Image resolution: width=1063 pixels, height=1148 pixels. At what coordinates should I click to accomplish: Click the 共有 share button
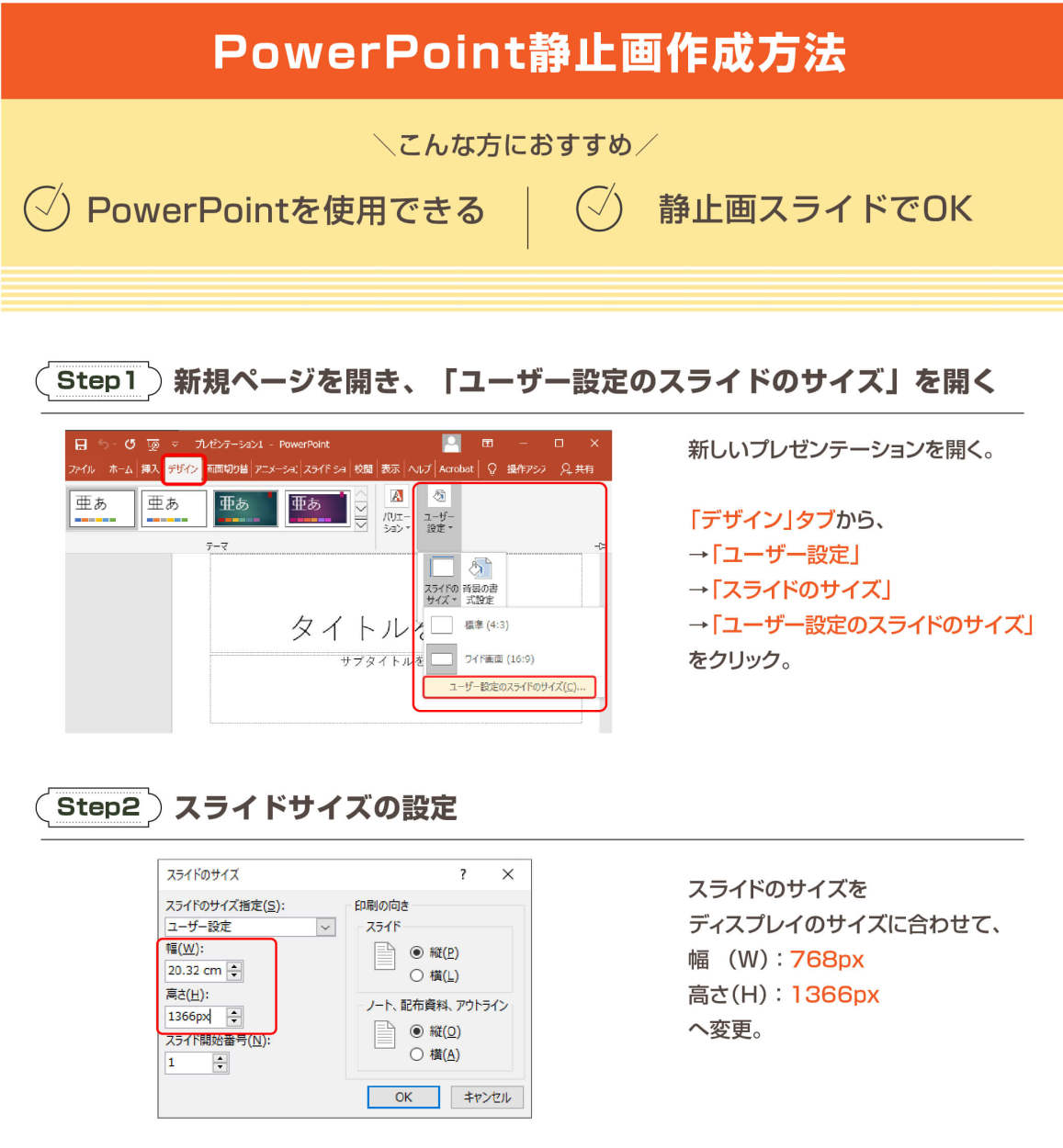click(578, 468)
